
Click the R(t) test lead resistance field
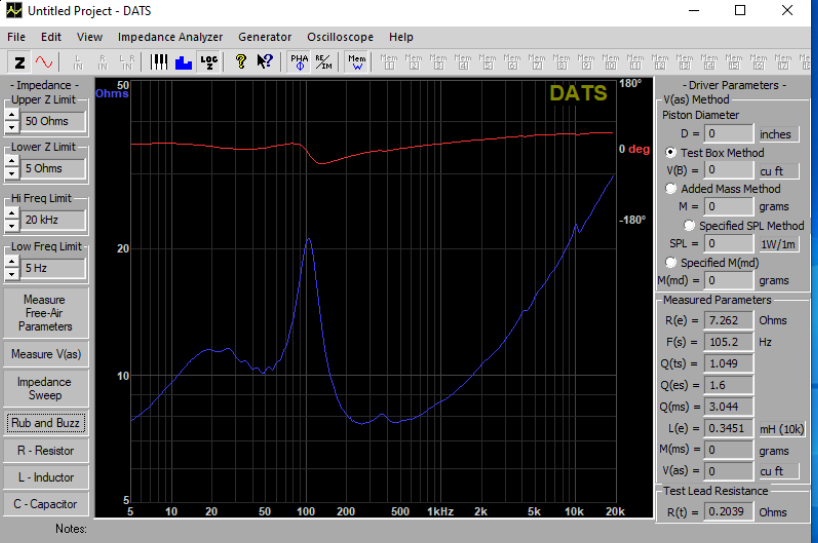coord(728,512)
